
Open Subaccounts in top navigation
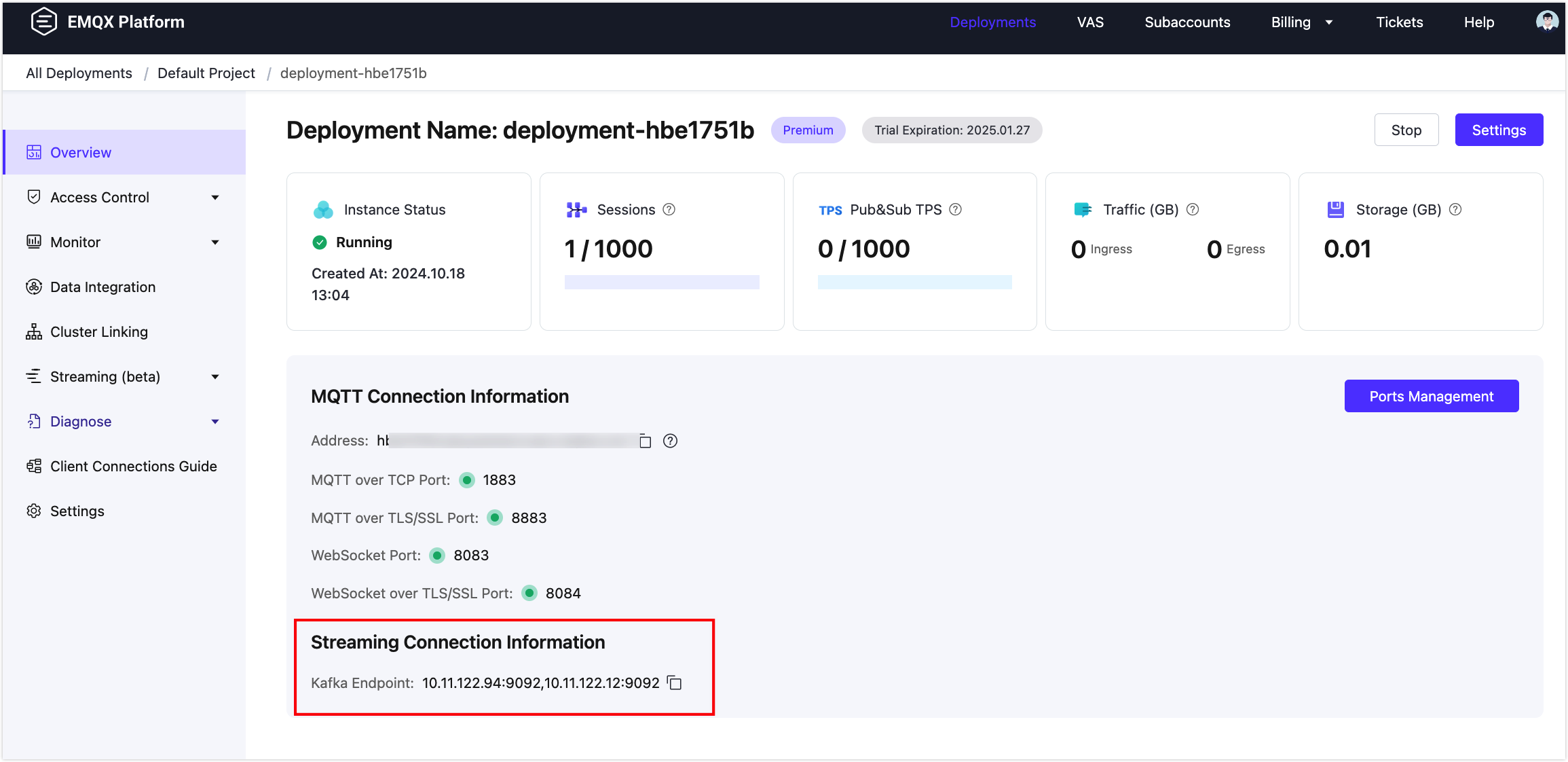[1187, 22]
